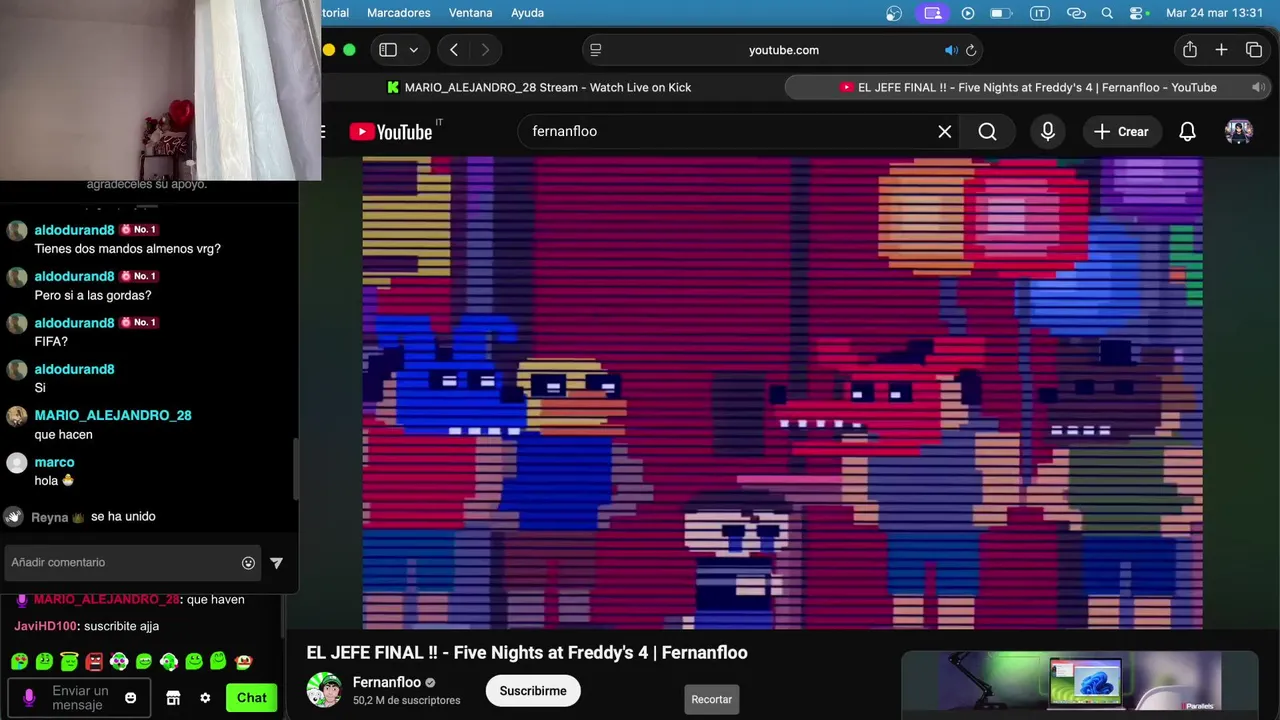Click the JaviHD100 username in Kick chat
This screenshot has width=1280, height=720.
click(45, 626)
